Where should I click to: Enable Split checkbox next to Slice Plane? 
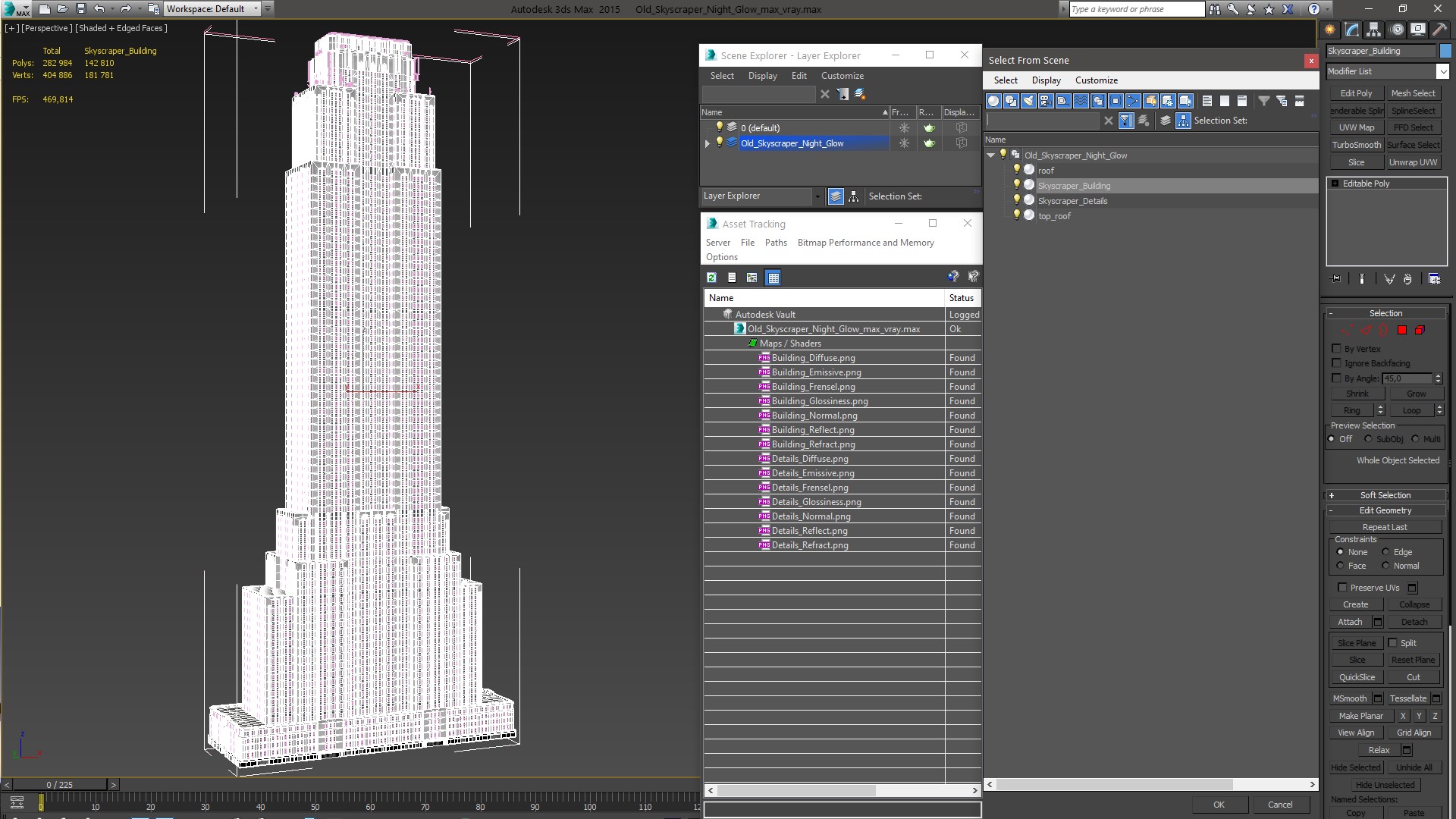[1392, 643]
